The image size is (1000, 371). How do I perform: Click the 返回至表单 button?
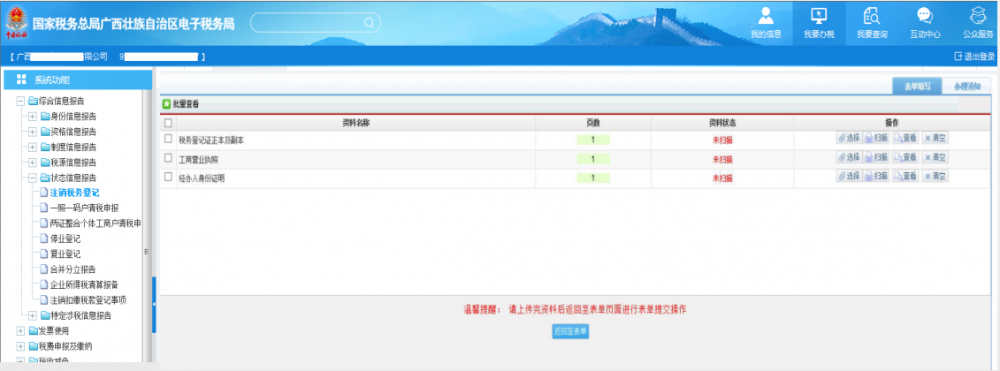tap(570, 331)
